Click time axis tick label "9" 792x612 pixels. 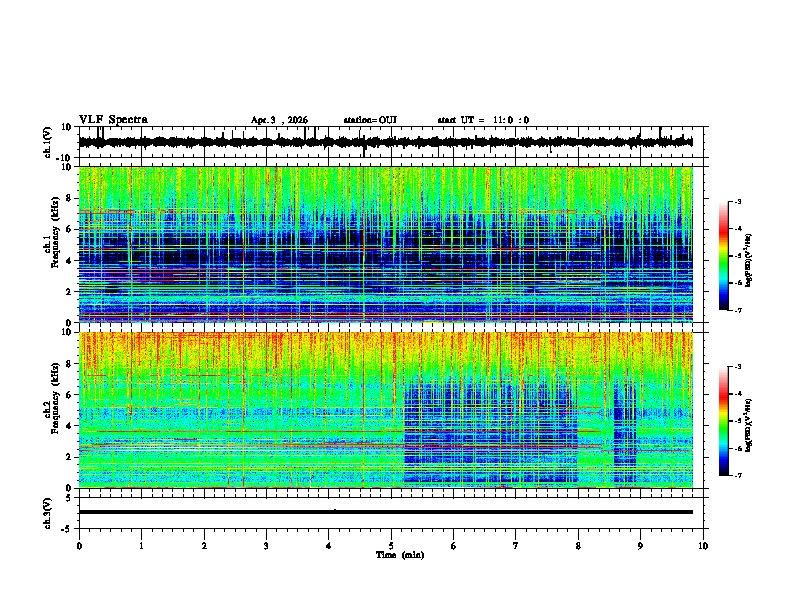coord(640,546)
